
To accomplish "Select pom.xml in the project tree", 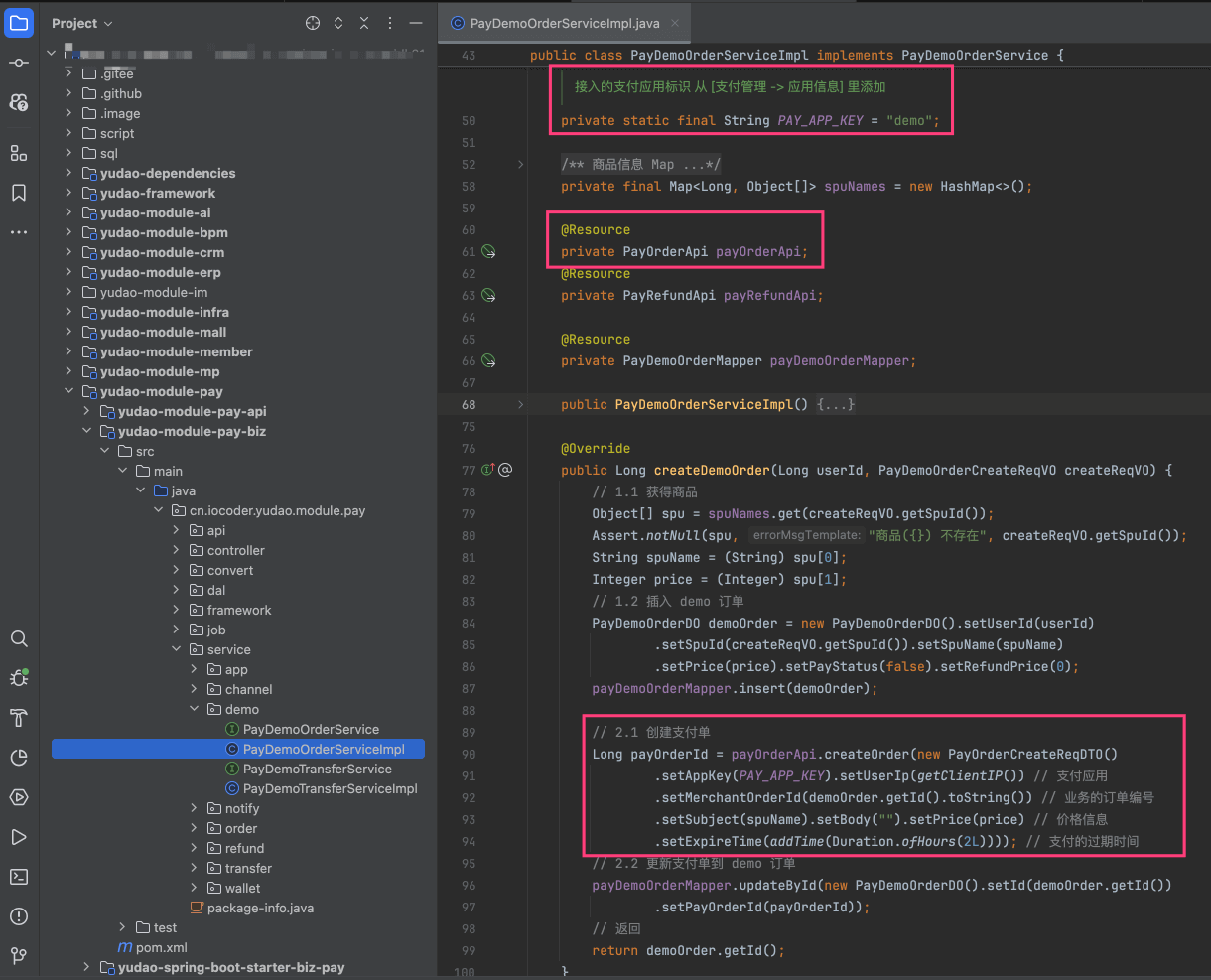I will pyautogui.click(x=161, y=947).
